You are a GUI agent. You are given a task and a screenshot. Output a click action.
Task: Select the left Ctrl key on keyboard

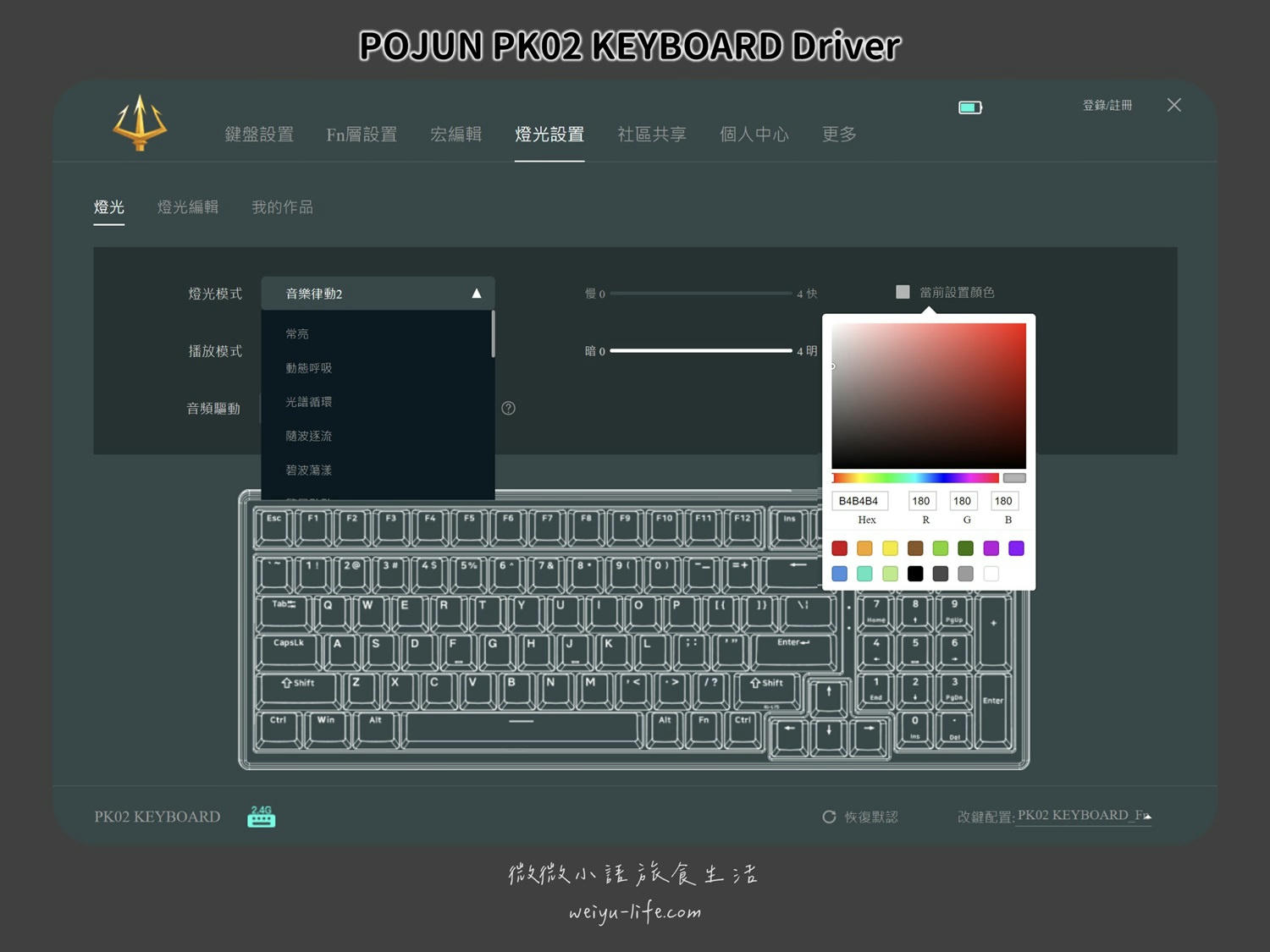click(x=278, y=729)
